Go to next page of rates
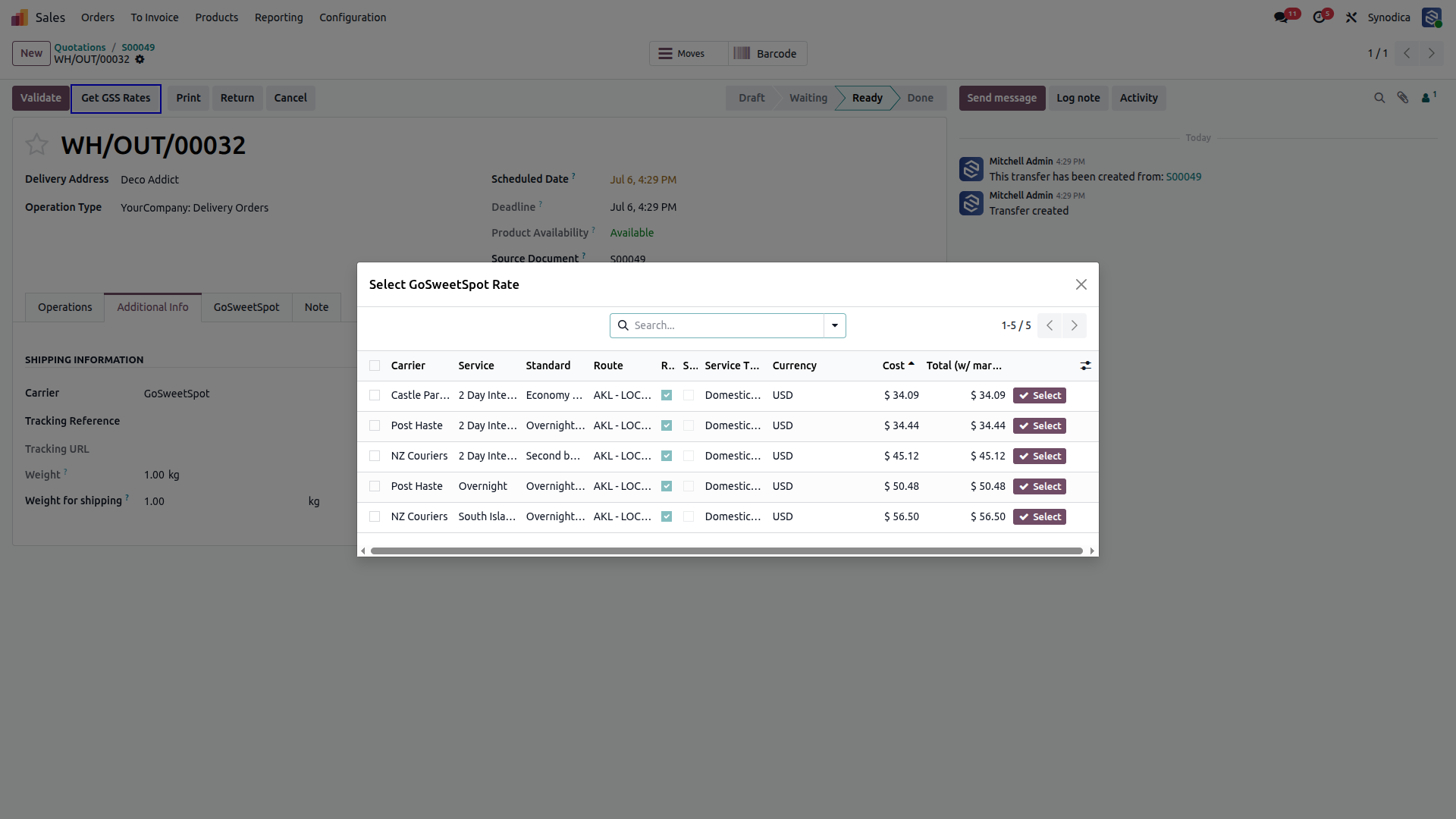1456x819 pixels. 1075,325
